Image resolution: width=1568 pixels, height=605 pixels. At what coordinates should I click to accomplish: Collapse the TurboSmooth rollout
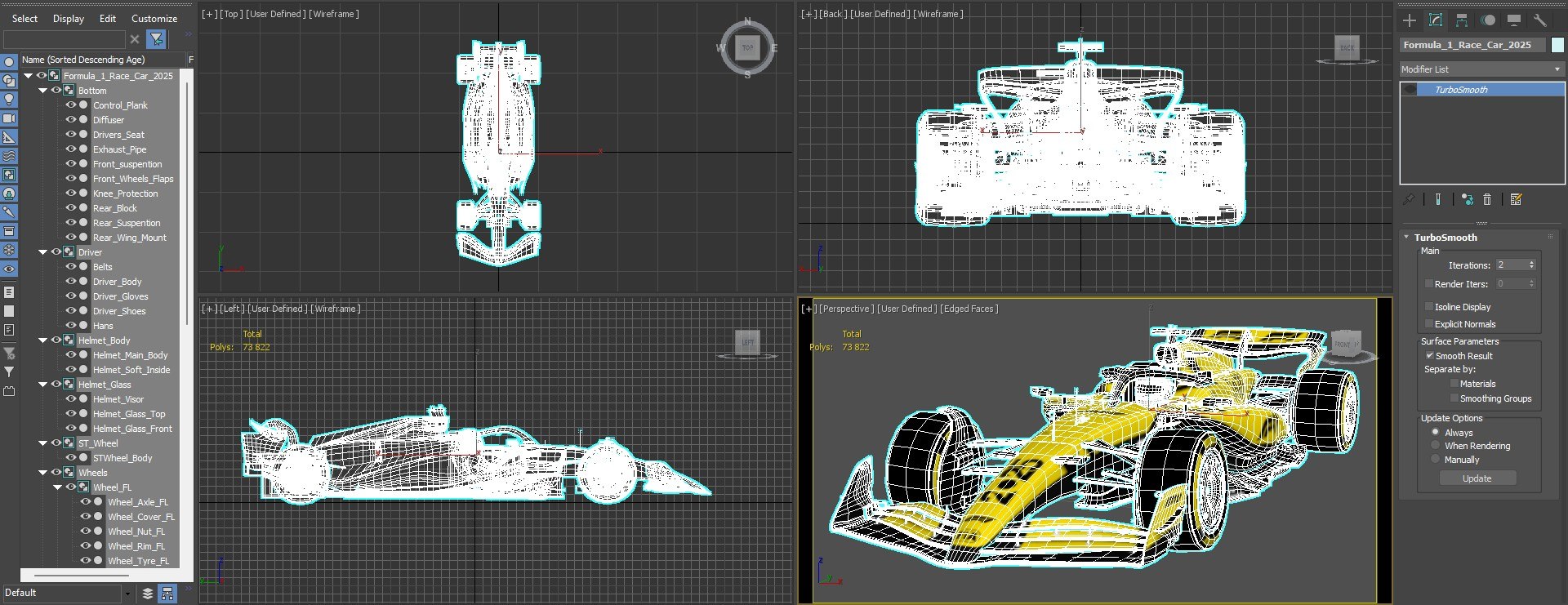(1406, 238)
